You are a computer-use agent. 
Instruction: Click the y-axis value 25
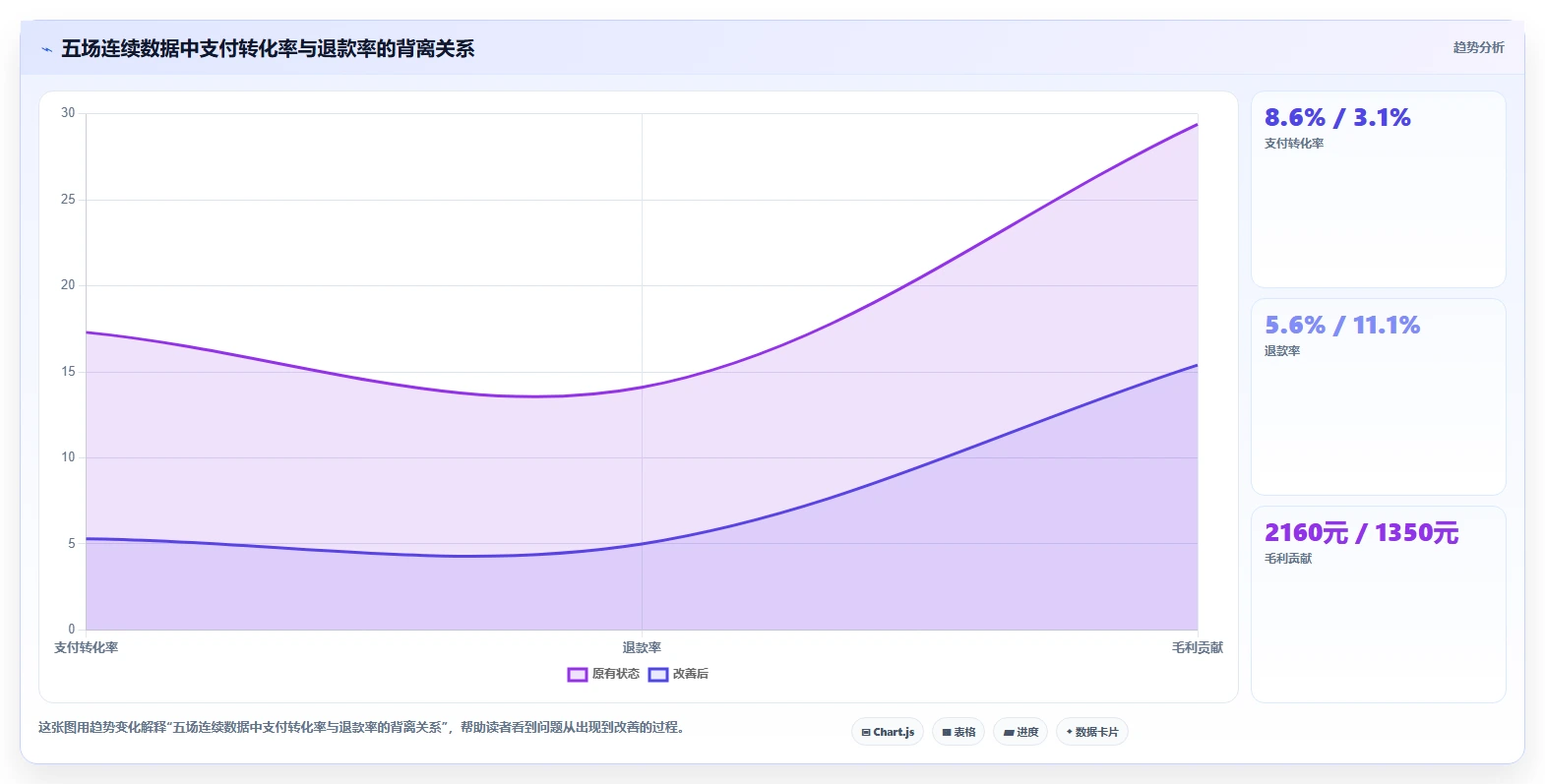(68, 200)
